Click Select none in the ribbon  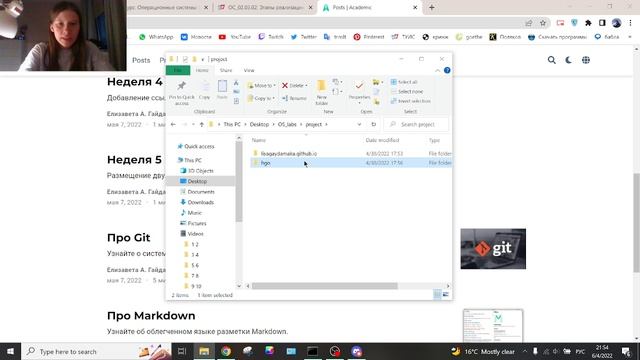(407, 91)
